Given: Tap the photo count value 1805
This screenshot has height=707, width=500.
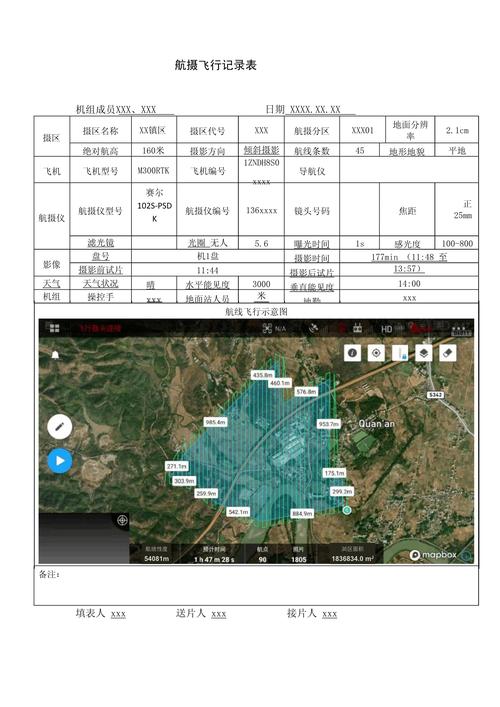Looking at the screenshot, I should (x=298, y=559).
